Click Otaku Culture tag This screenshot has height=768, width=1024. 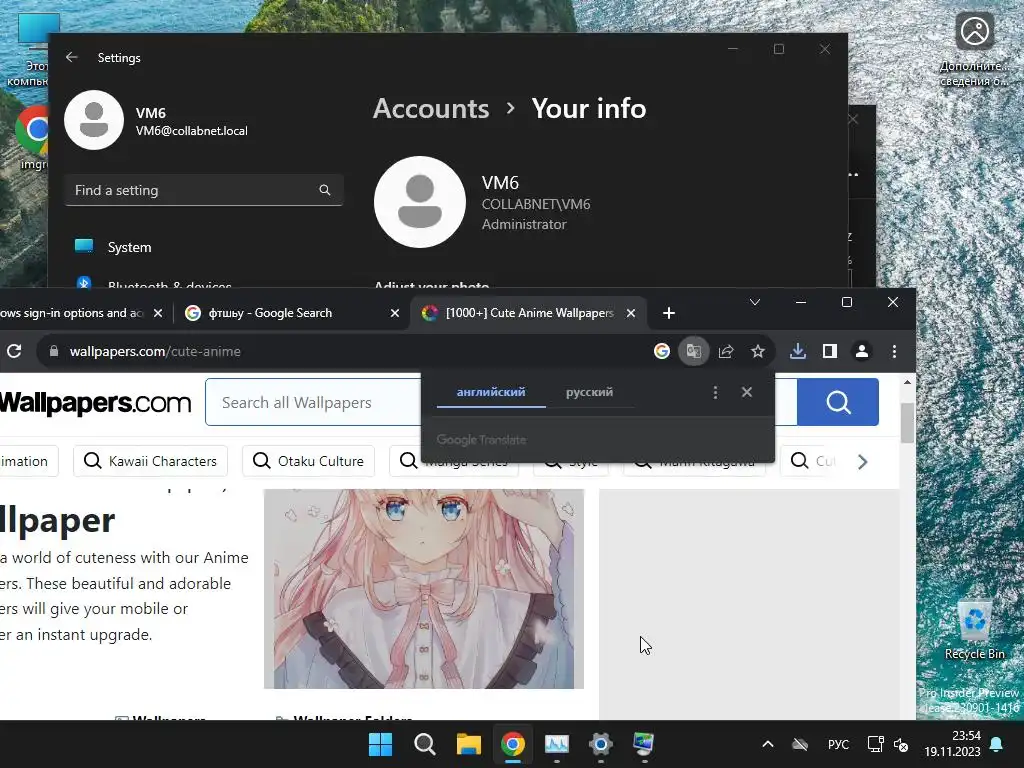tap(308, 461)
